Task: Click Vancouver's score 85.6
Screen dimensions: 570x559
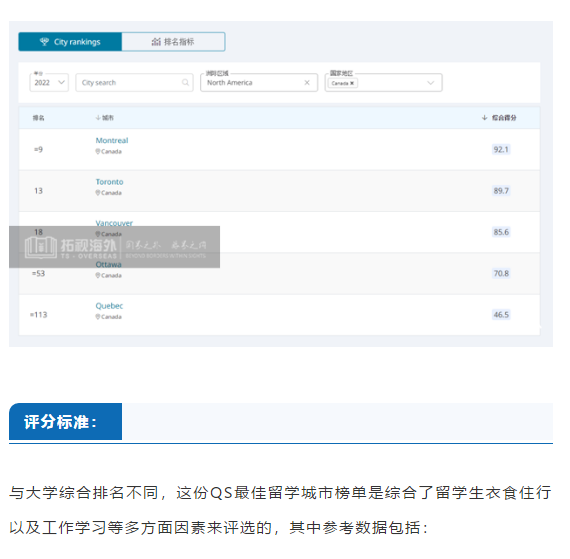Action: click(x=501, y=232)
